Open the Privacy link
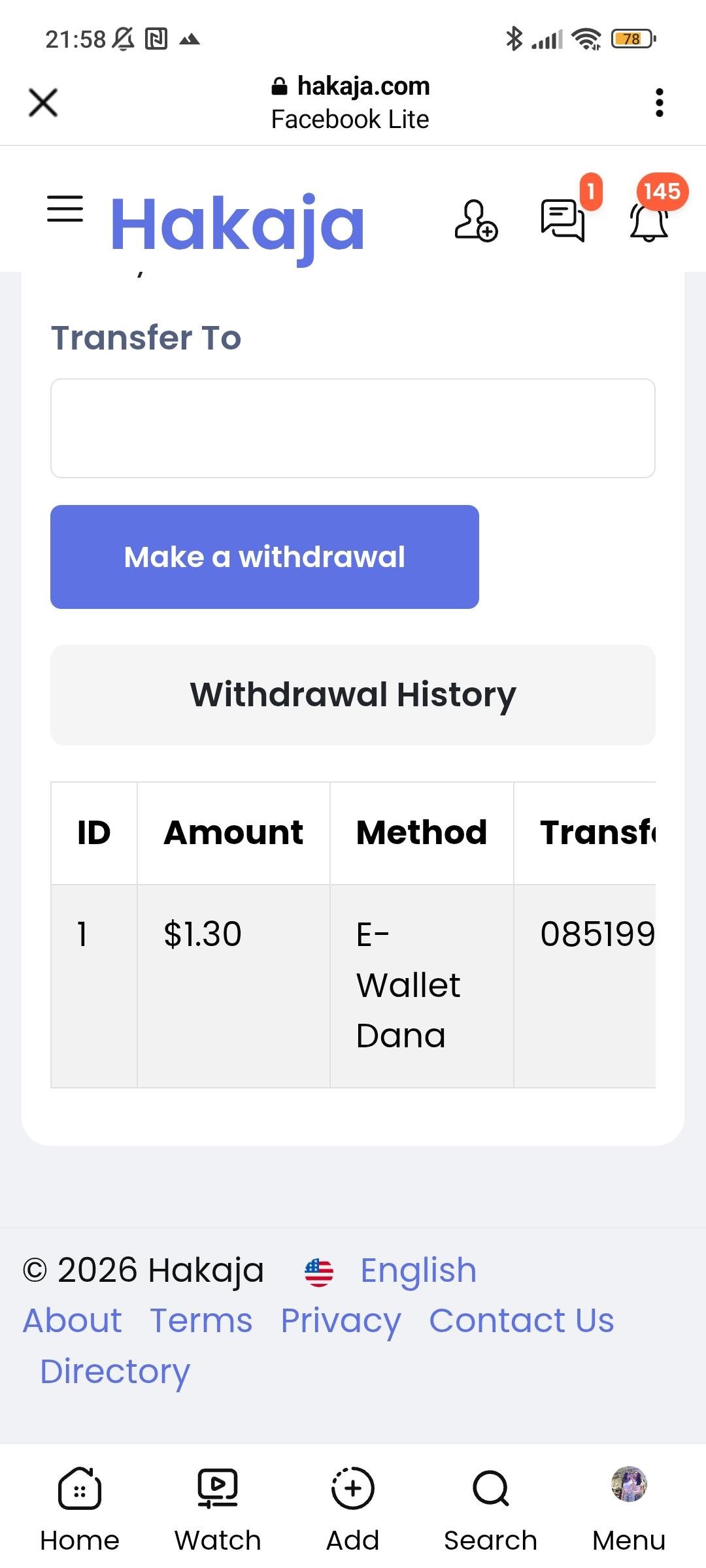Screen dimensions: 706x1568 341,1321
